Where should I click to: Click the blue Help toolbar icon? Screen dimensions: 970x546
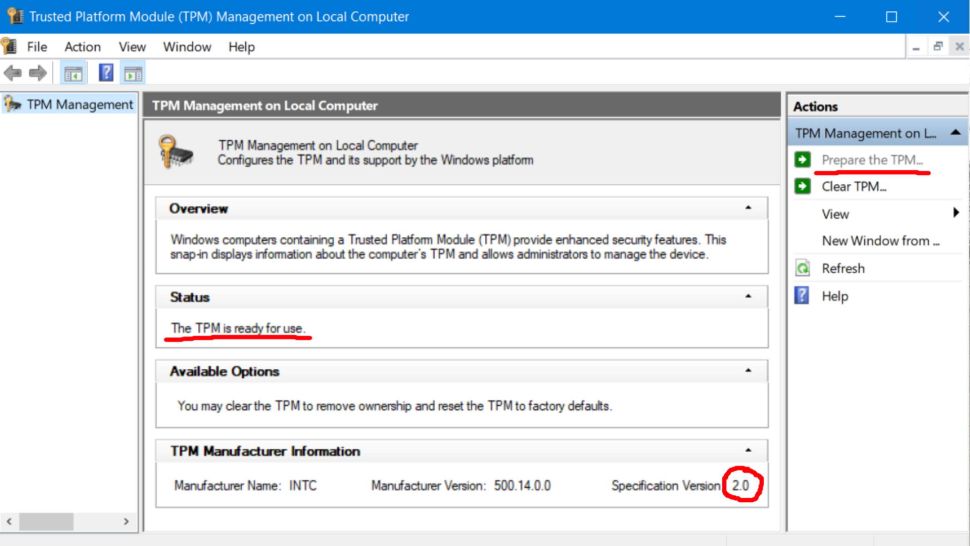tap(106, 73)
